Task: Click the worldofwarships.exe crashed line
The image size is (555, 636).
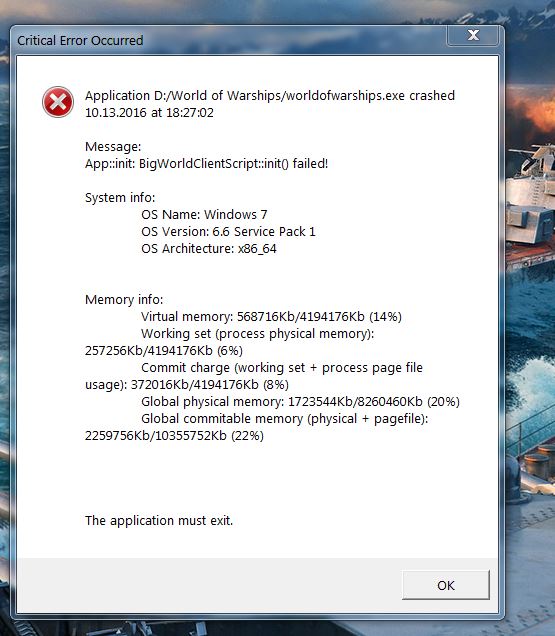Action: tap(270, 96)
